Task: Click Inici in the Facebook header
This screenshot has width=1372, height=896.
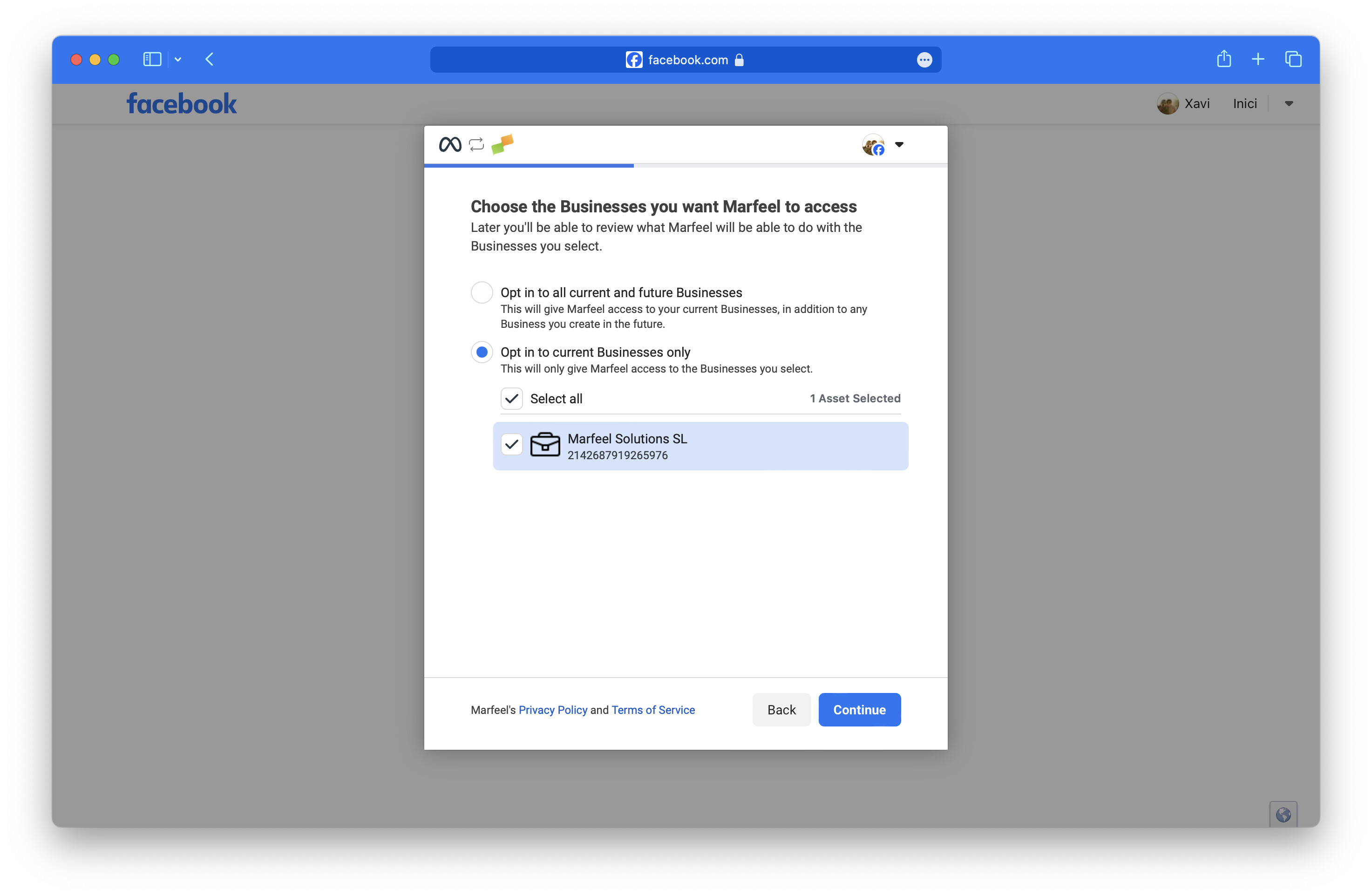Action: point(1244,103)
